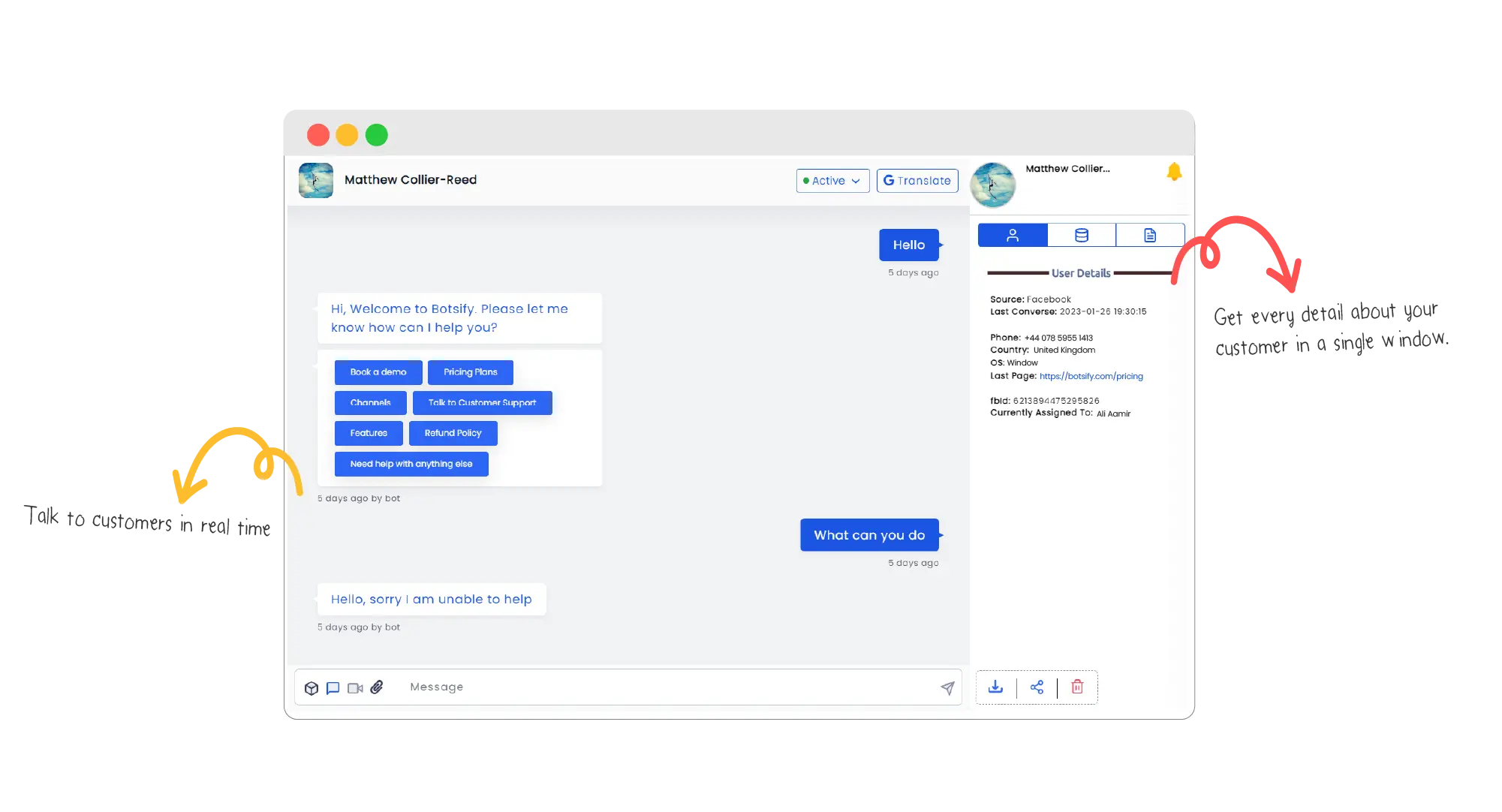This screenshot has width=1502, height=812.
Task: Open the Active status dropdown
Action: [832, 181]
